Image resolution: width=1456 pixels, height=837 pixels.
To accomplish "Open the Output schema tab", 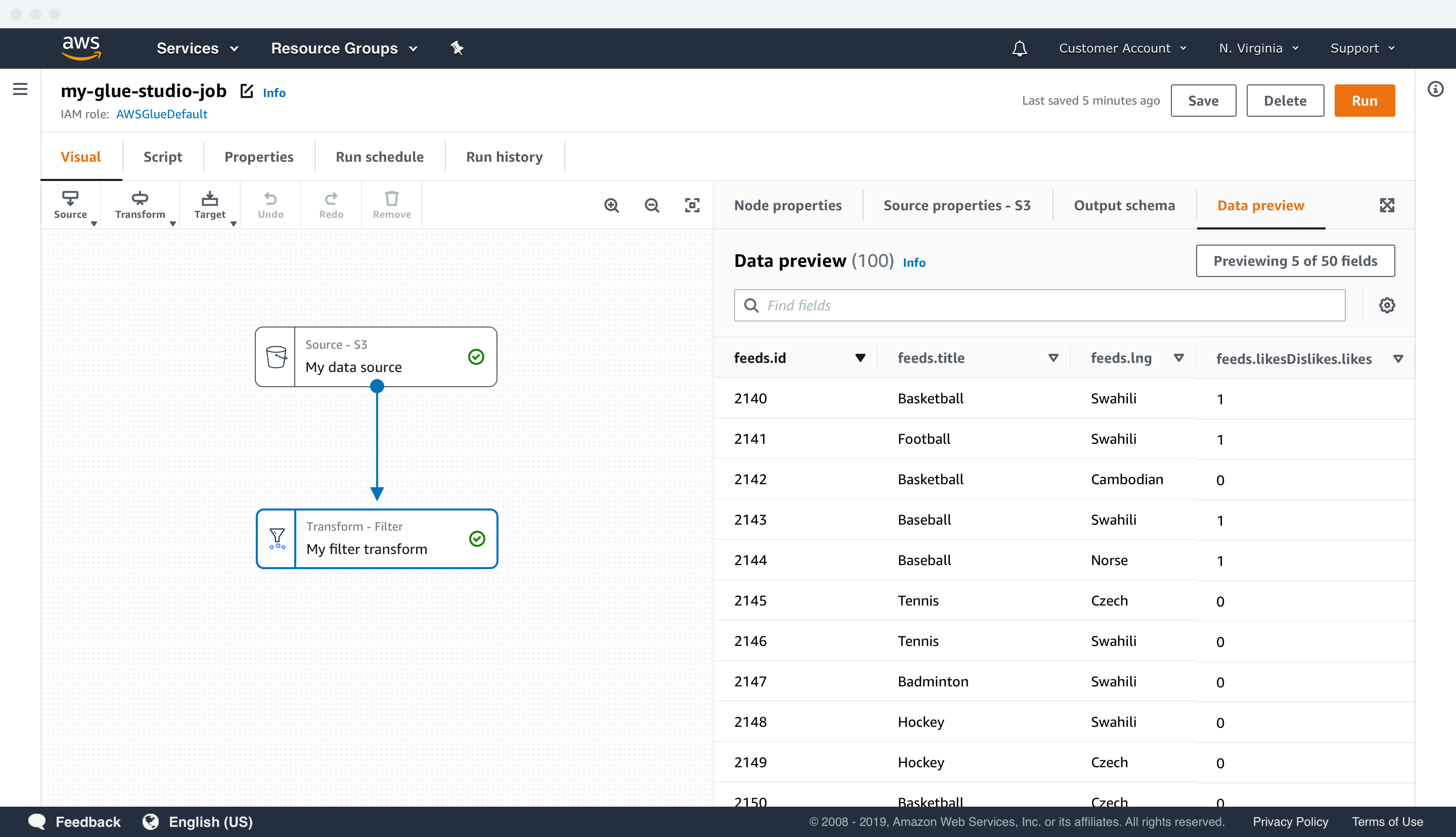I will click(1124, 205).
